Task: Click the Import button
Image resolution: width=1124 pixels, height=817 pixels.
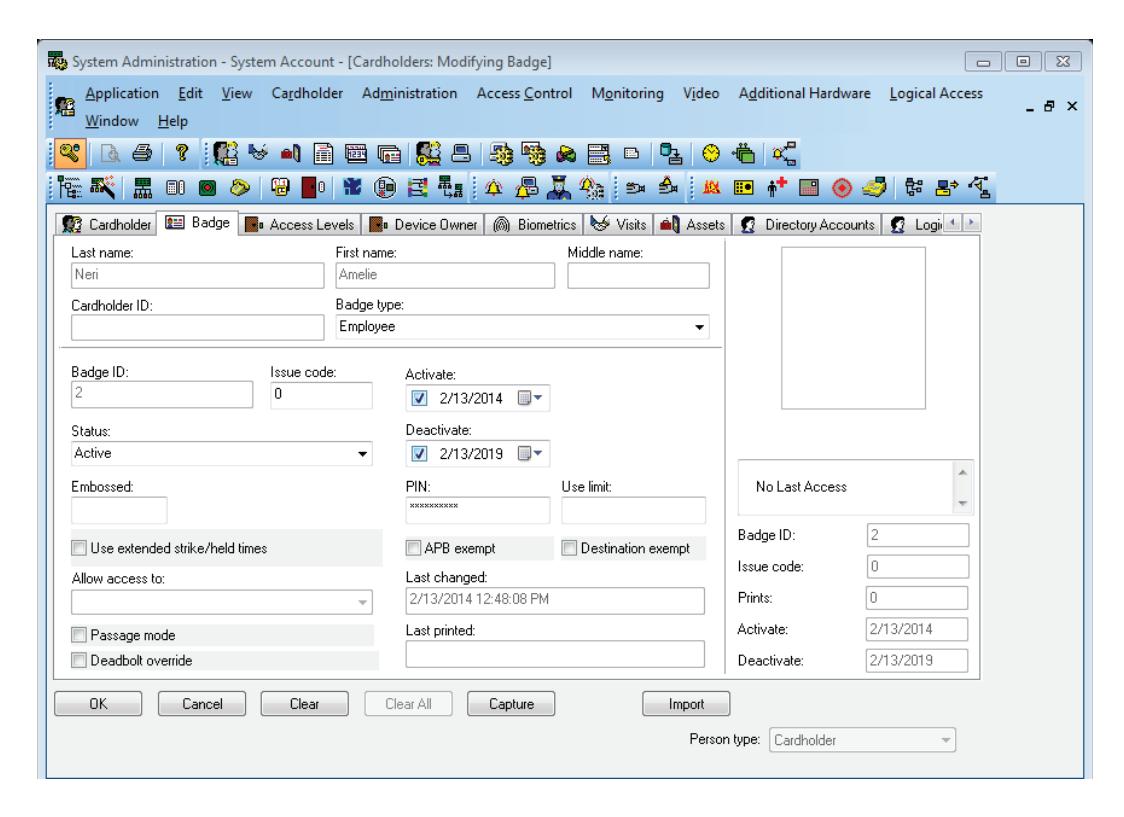Action: [x=686, y=704]
